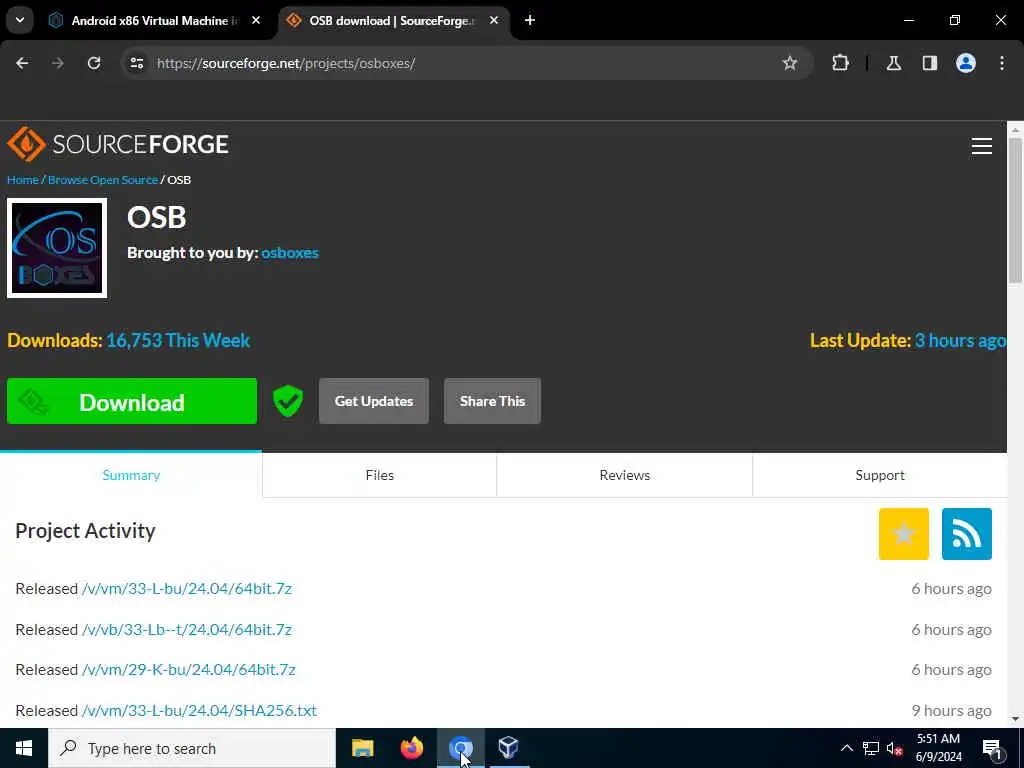Open the SourceForge hamburger menu
The width and height of the screenshot is (1024, 768).
coord(982,146)
